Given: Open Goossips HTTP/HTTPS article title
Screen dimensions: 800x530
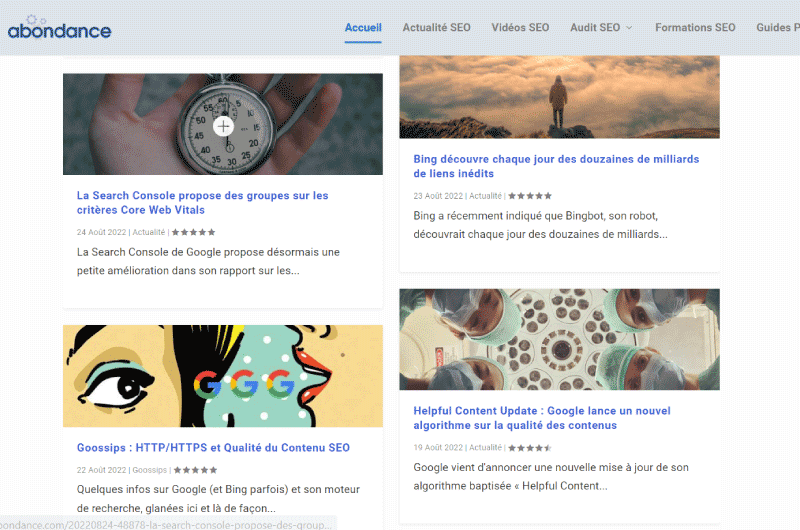Looking at the screenshot, I should [x=213, y=447].
